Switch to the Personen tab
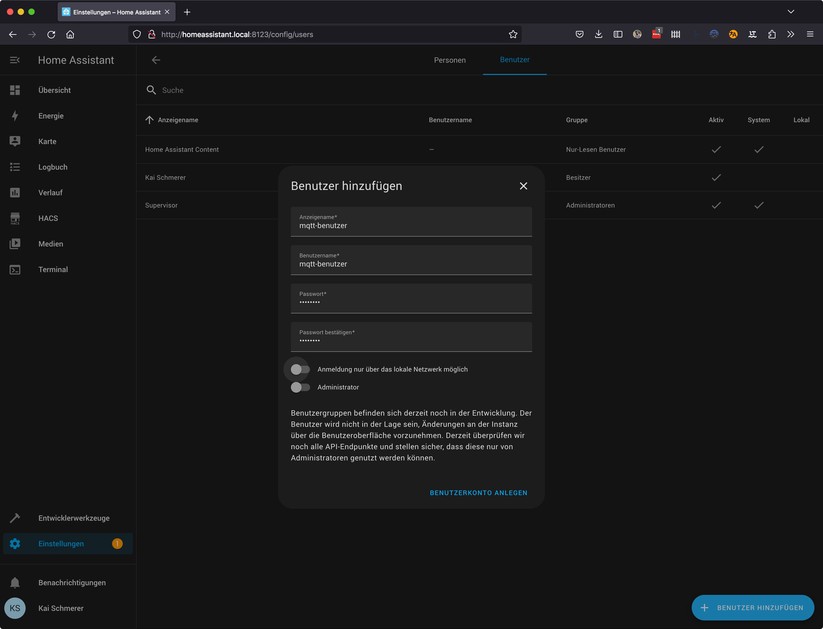Image resolution: width=823 pixels, height=629 pixels. coord(450,60)
